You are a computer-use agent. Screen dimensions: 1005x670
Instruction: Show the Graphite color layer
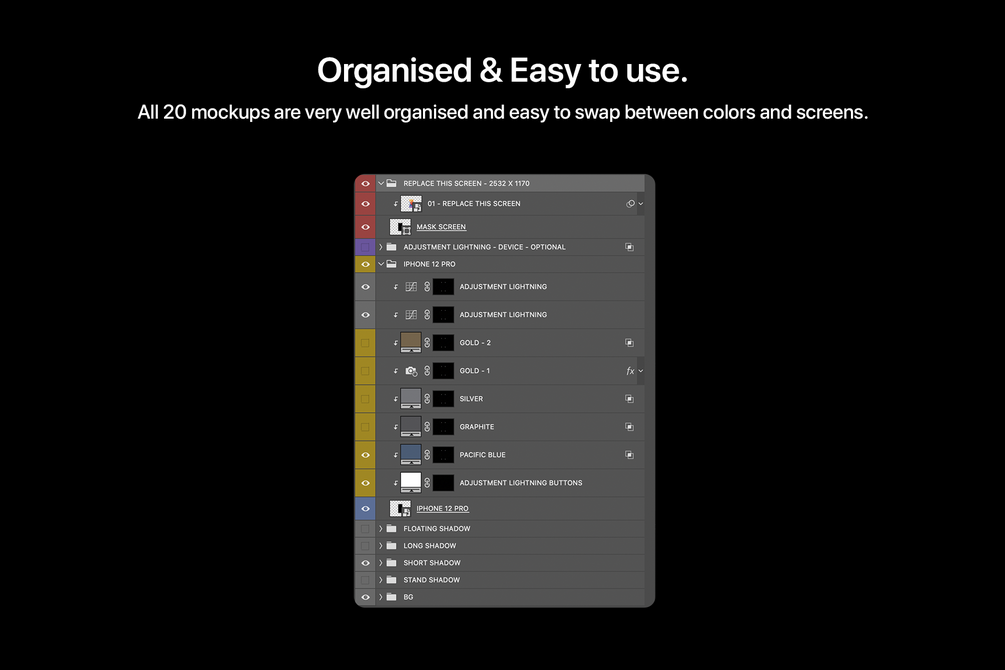tap(365, 427)
